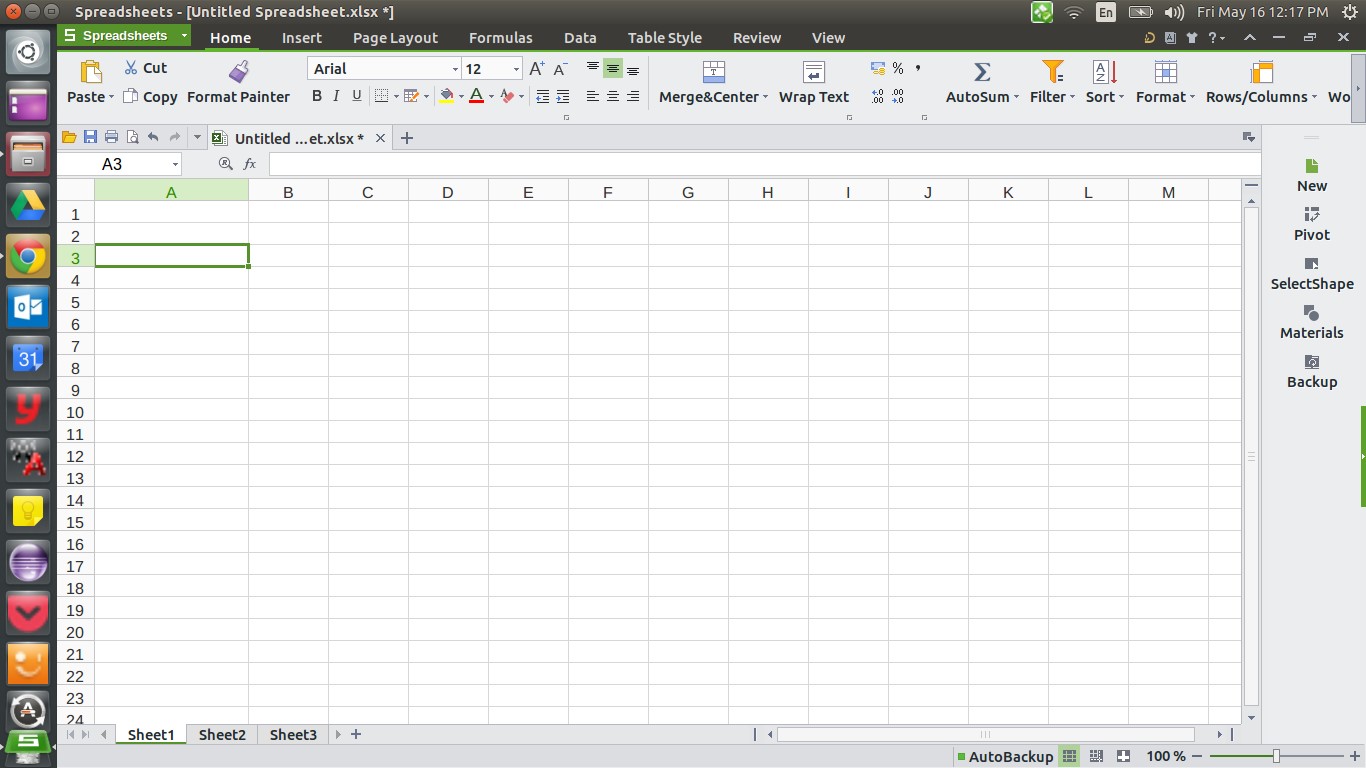Click the increase decimal places icon

click(x=879, y=96)
